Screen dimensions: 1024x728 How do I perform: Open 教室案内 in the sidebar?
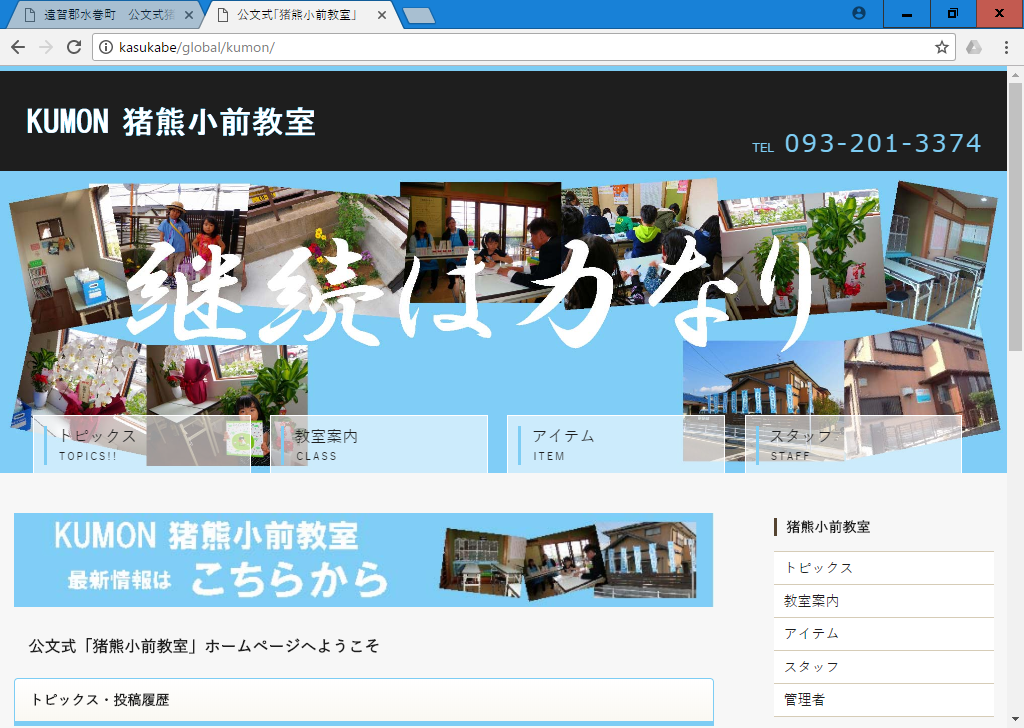click(884, 601)
